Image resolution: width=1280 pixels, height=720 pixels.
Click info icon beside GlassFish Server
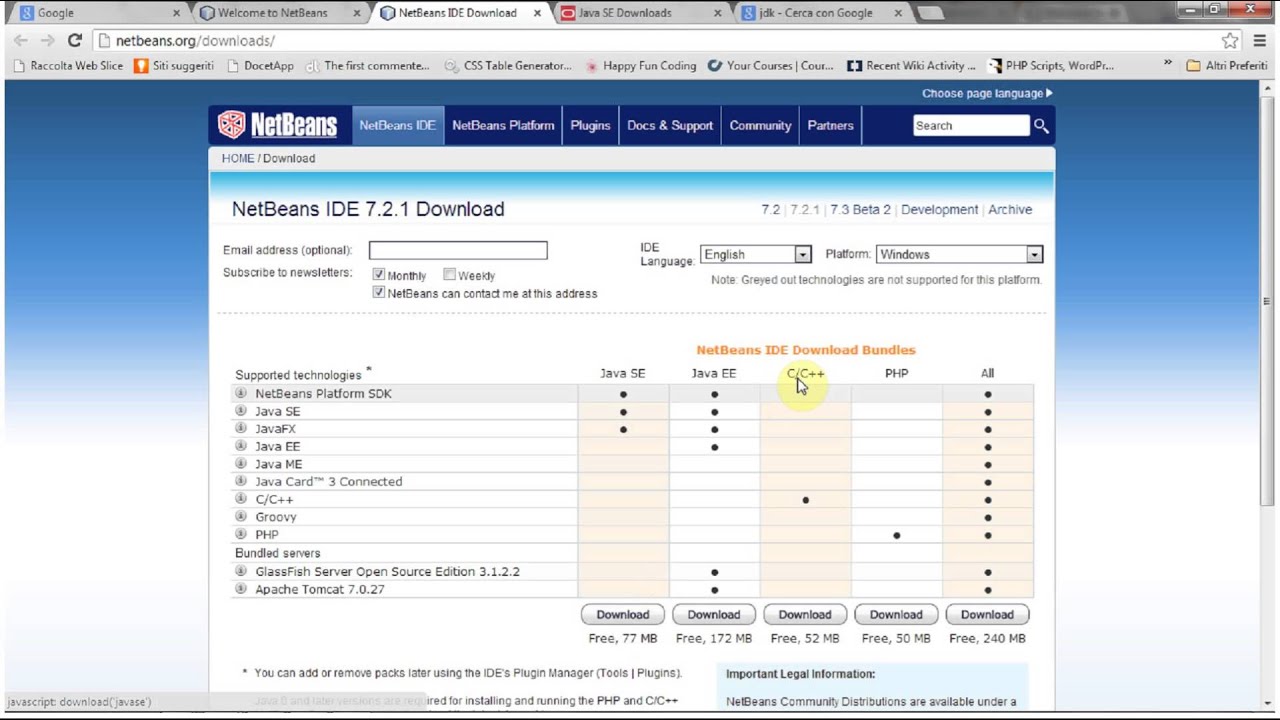[x=241, y=571]
